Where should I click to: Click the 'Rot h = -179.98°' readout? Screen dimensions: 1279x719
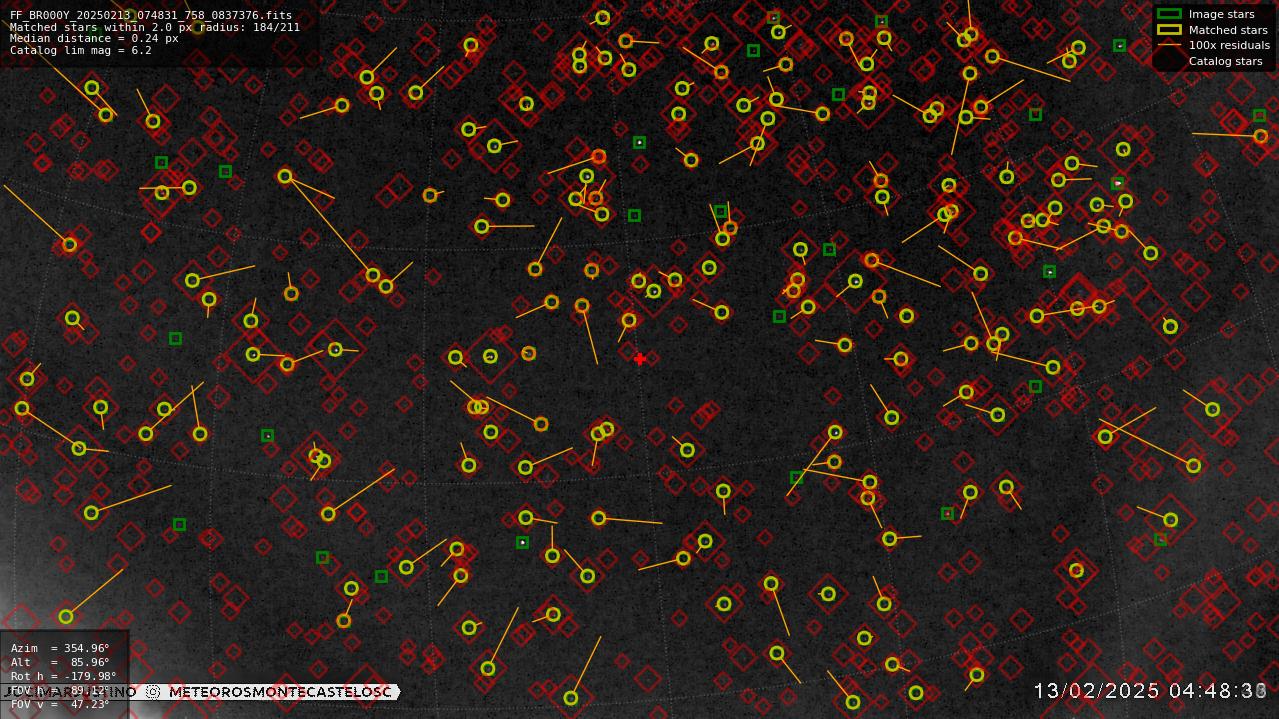tap(63, 676)
